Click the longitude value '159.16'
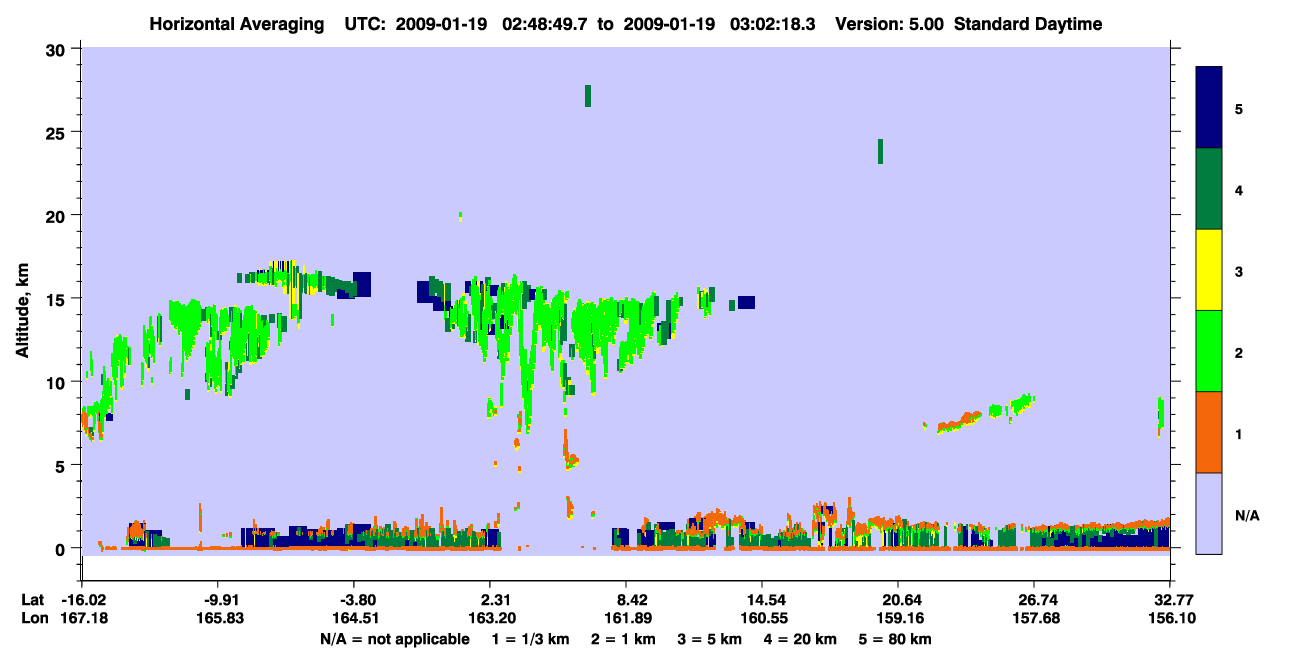The image size is (1300, 667). pos(898,618)
